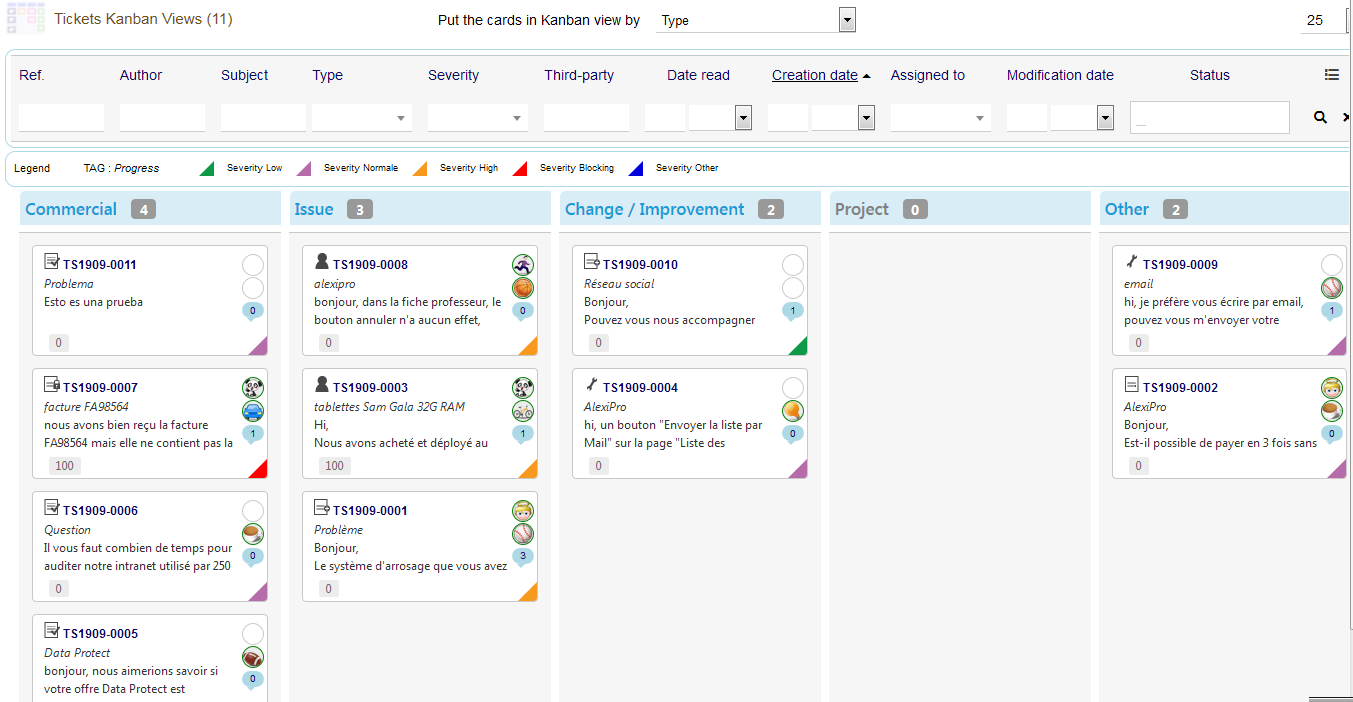Click the panda avatar on ticket TS1909-0007

click(253, 388)
